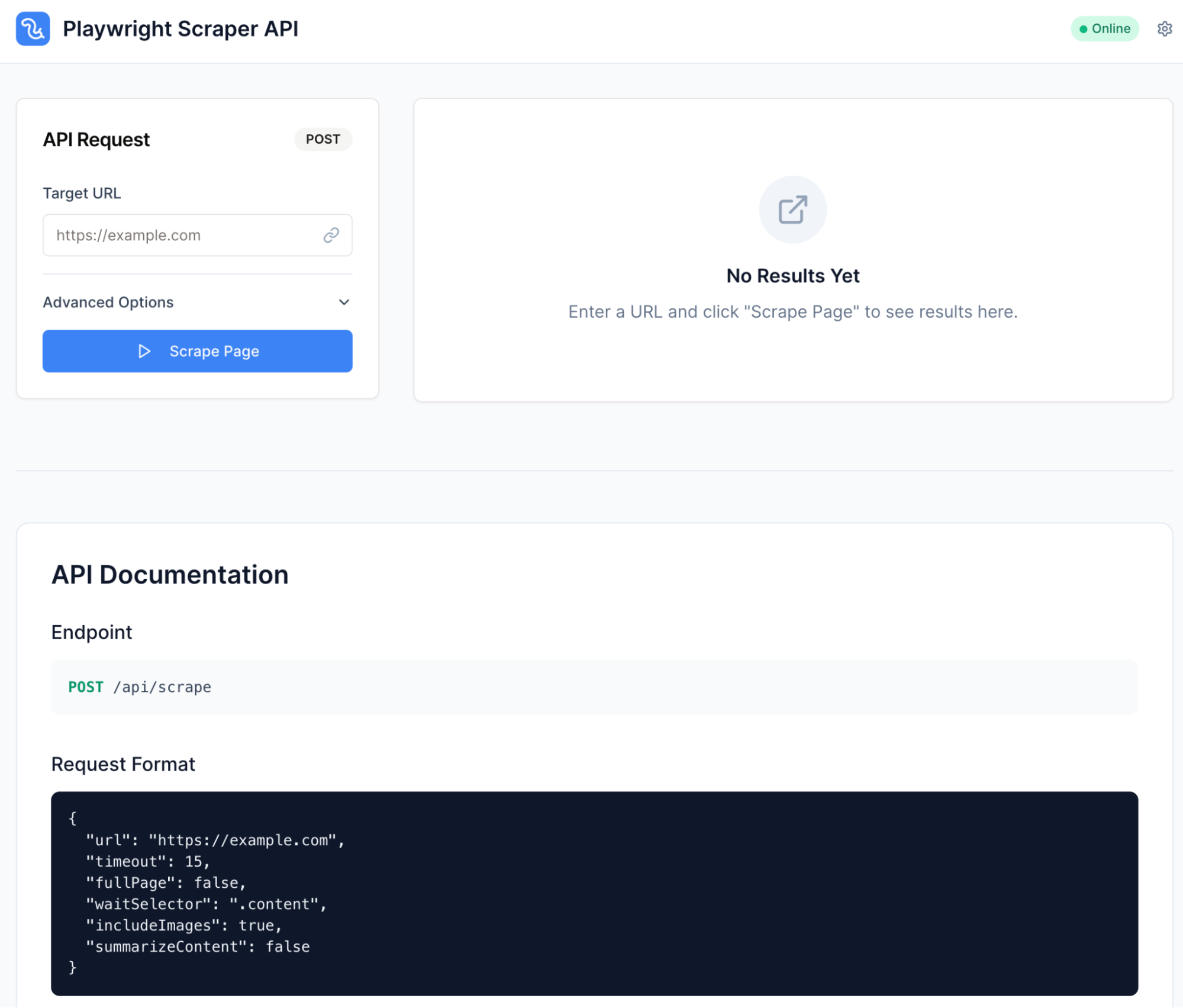Image resolution: width=1183 pixels, height=1008 pixels.
Task: Click the Playwright Scraper API logo icon
Action: pyautogui.click(x=33, y=28)
